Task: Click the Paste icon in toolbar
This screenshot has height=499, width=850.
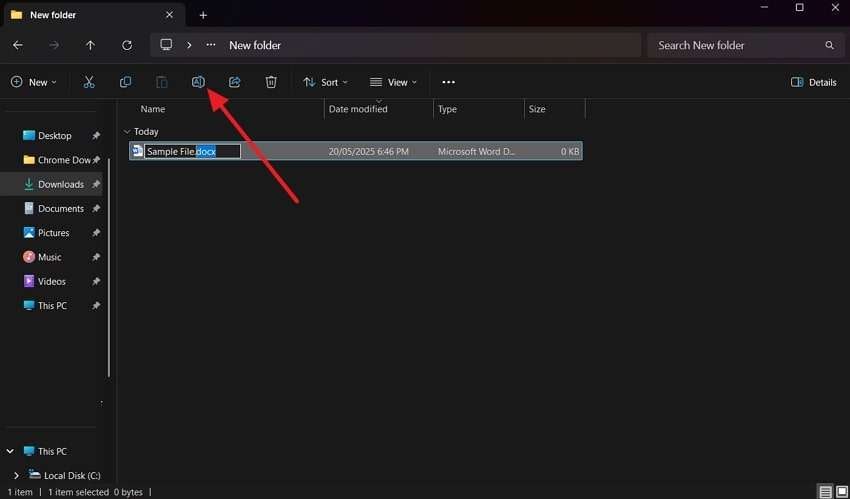Action: pos(162,82)
